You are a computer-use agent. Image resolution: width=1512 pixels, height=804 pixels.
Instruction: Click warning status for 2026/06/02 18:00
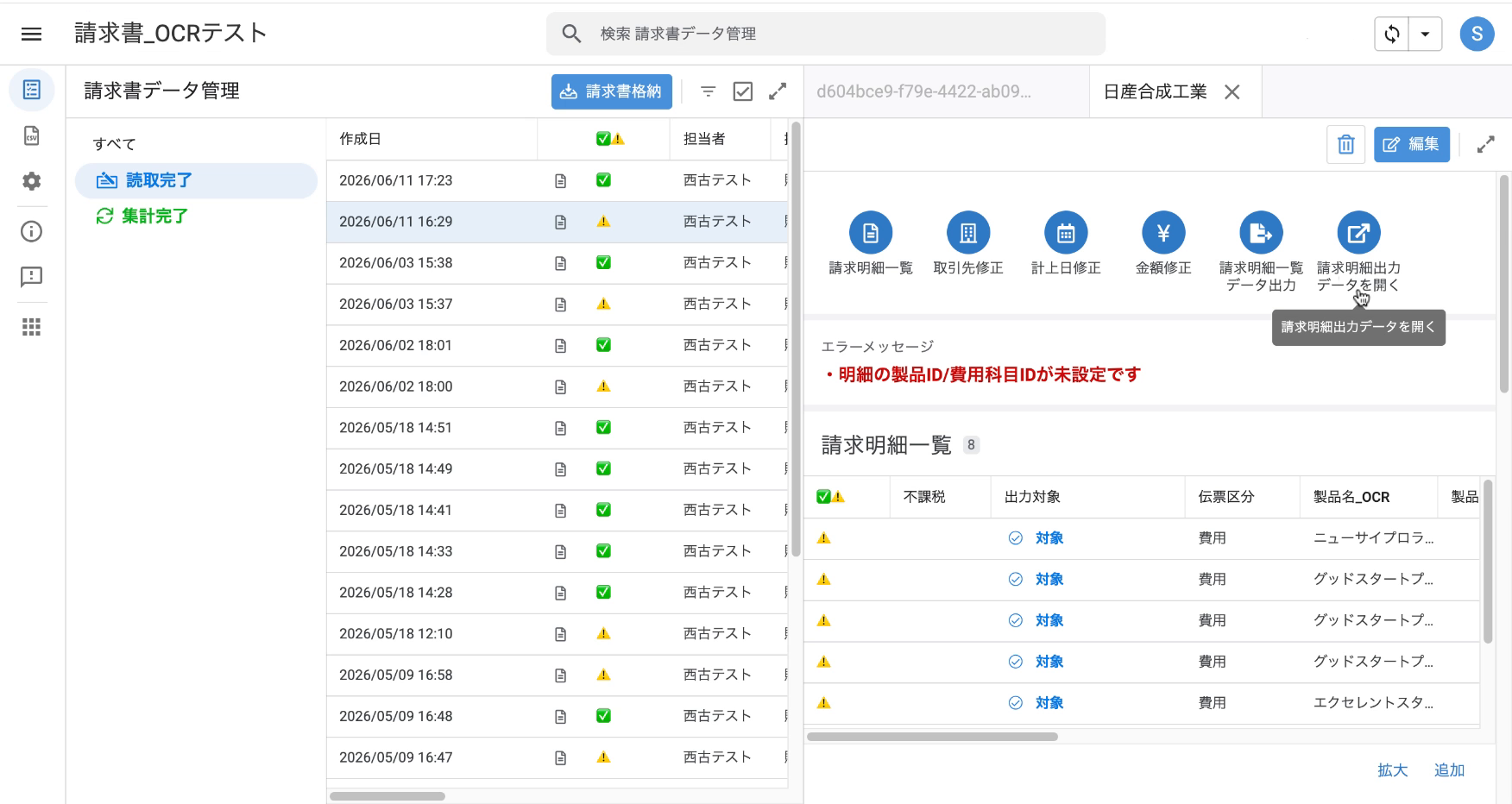click(x=603, y=386)
